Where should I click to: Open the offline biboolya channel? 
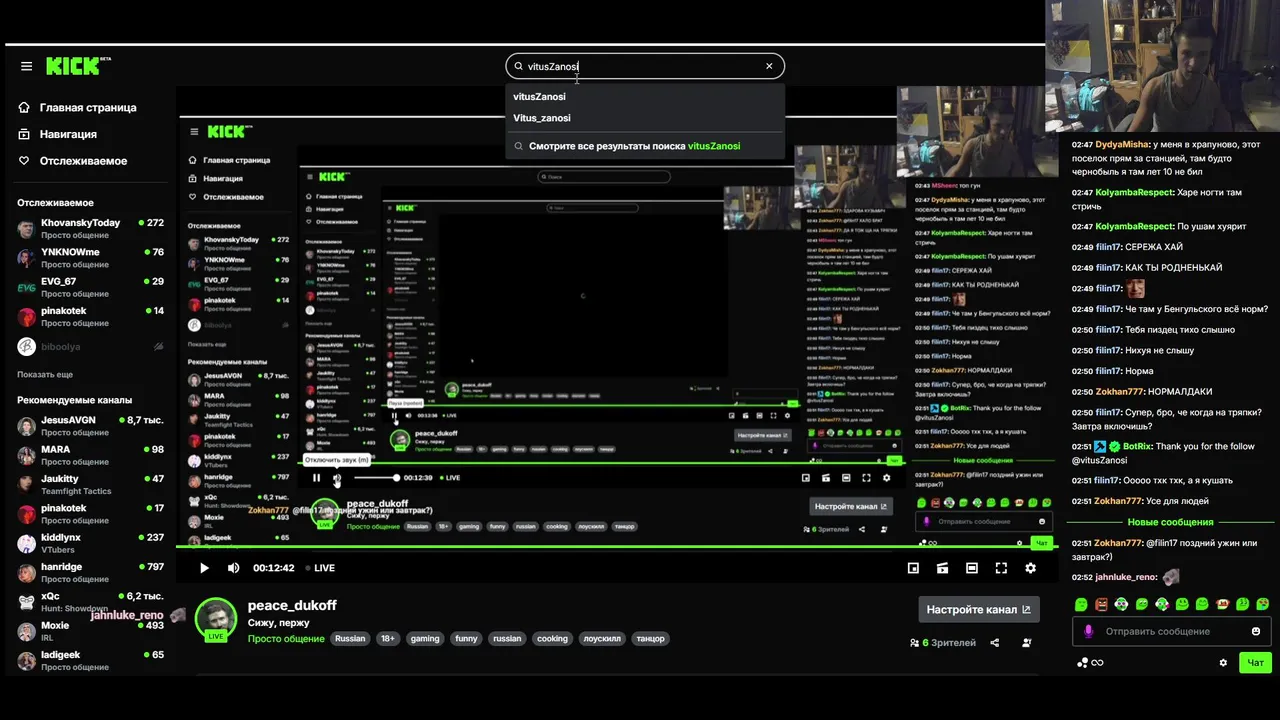(x=90, y=346)
